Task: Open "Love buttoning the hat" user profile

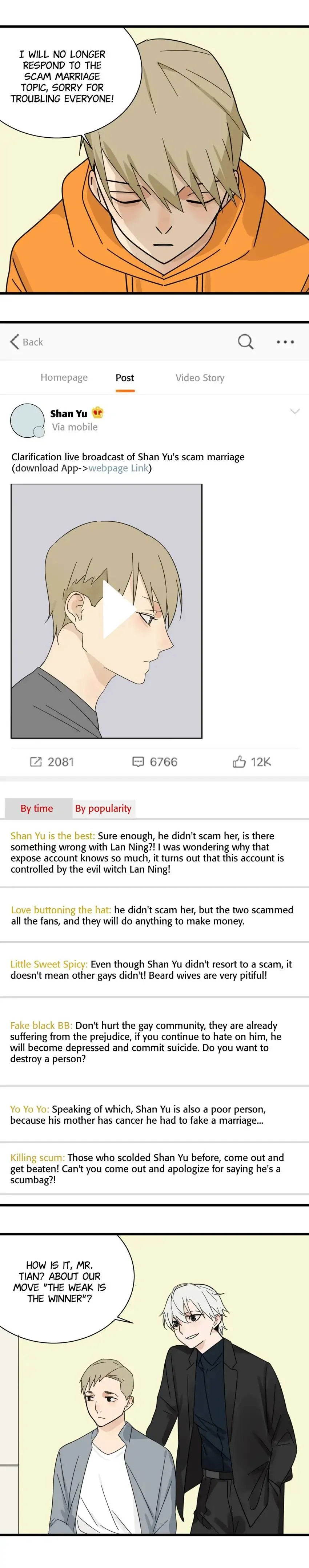Action: 61,909
